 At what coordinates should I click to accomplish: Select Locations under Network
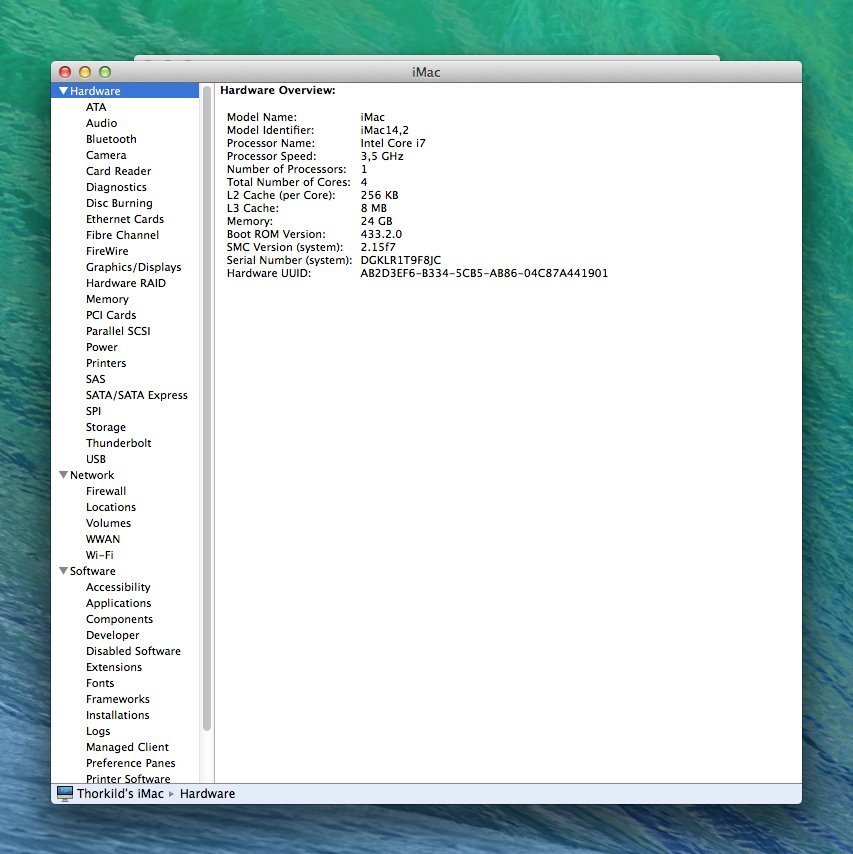pos(111,507)
